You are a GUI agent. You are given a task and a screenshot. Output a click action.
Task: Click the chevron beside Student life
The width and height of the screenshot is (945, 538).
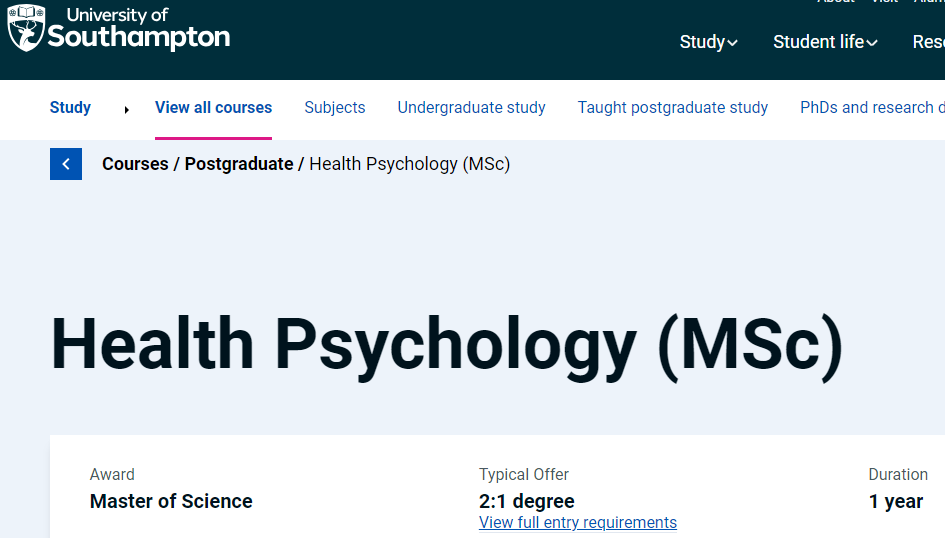tap(871, 43)
